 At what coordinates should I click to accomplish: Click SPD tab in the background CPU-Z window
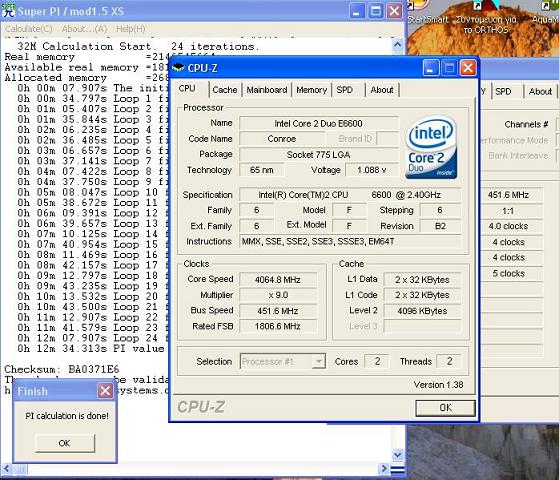pos(503,91)
